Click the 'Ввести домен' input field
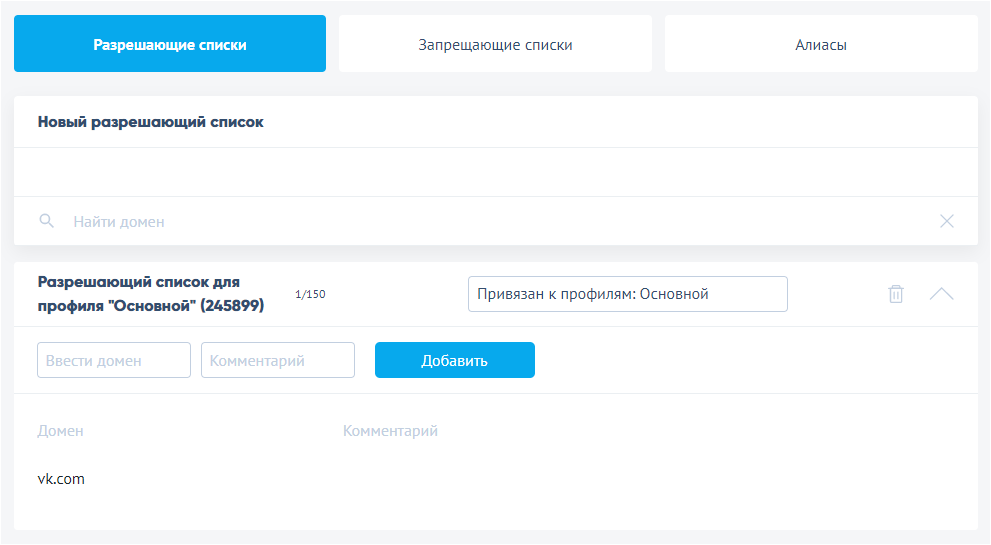Image resolution: width=991 pixels, height=545 pixels. coord(113,360)
